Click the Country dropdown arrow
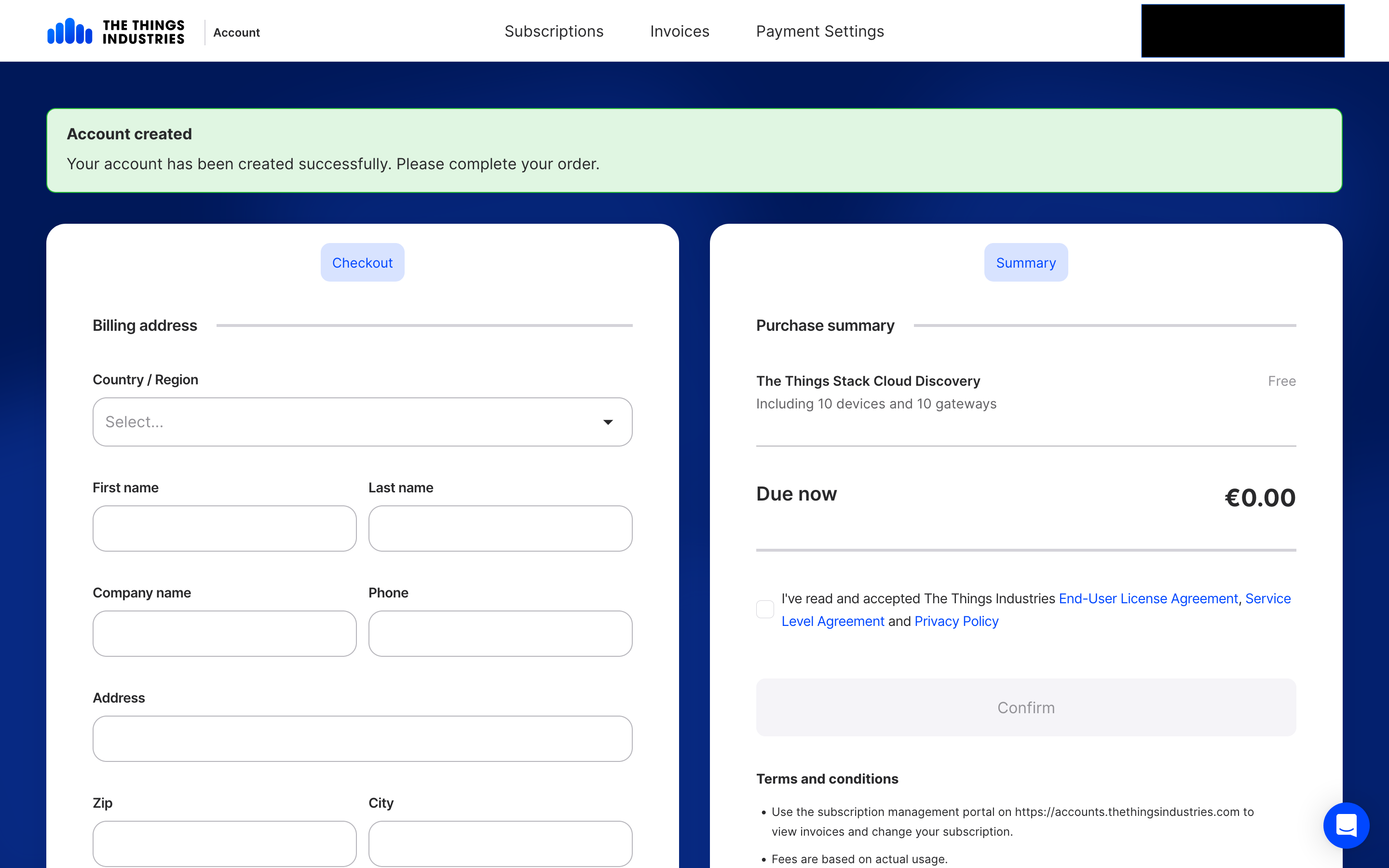Screen dimensions: 1389x868 [x=608, y=422]
